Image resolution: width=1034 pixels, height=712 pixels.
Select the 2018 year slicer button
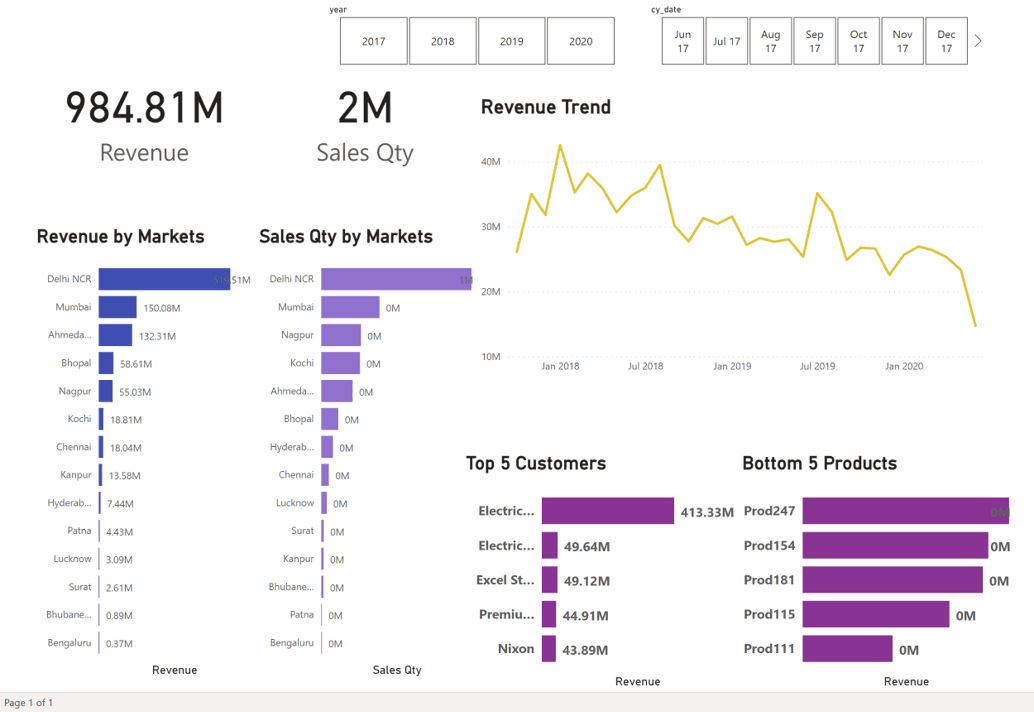coord(442,40)
